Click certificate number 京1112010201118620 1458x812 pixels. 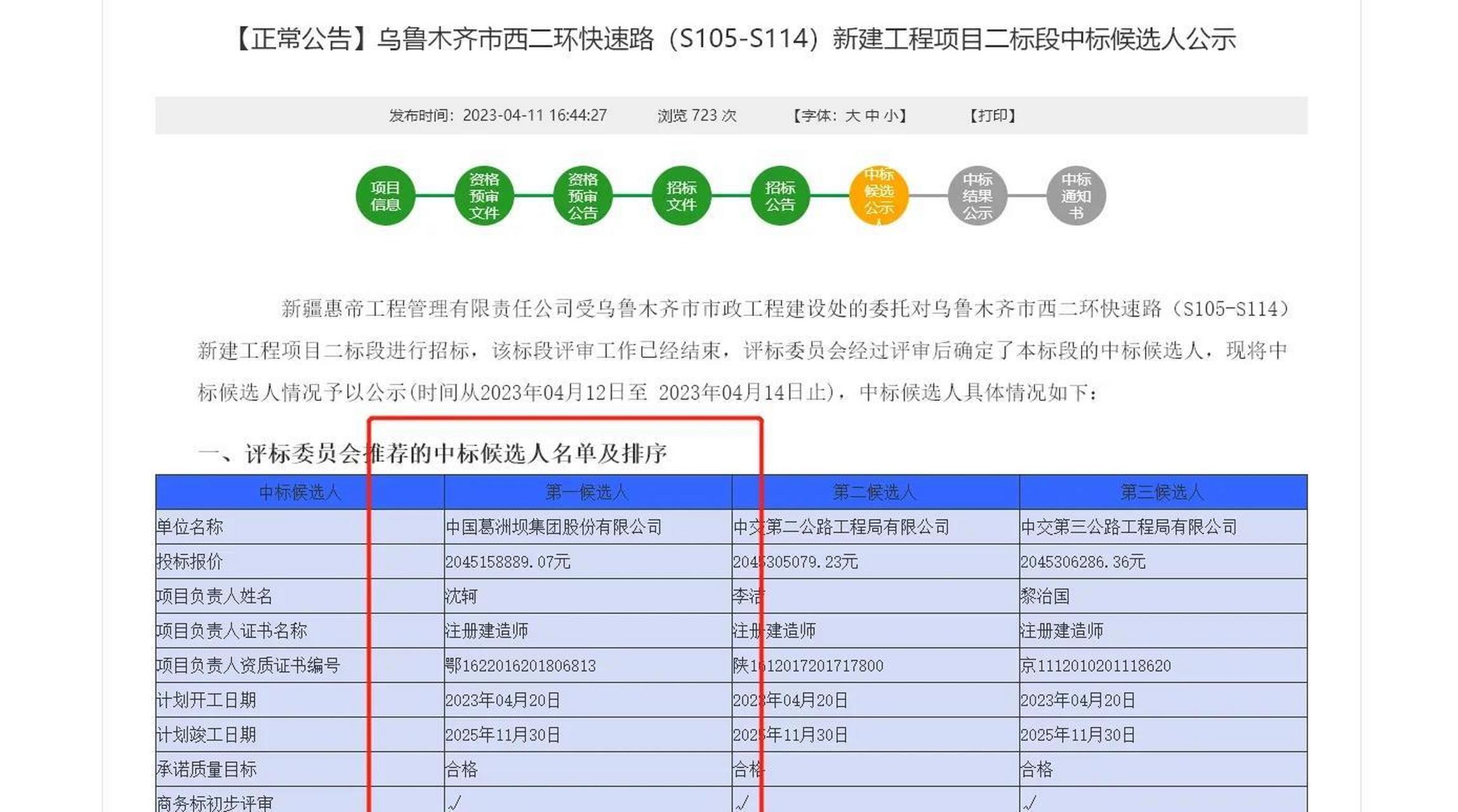1096,665
